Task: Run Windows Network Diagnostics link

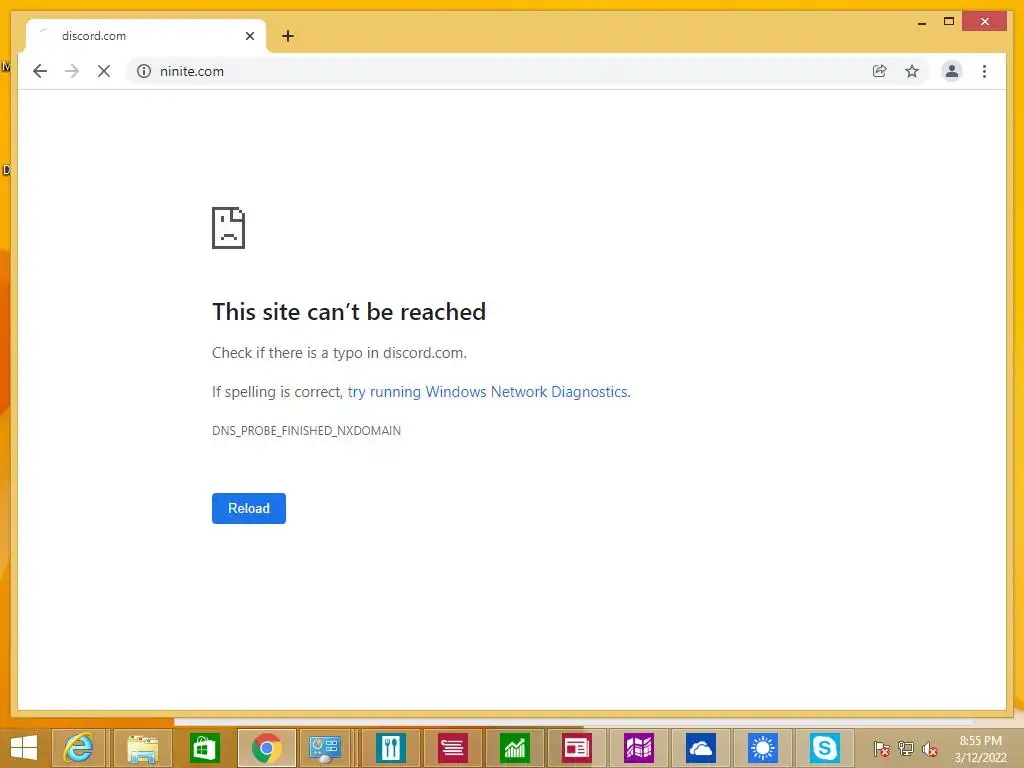Action: [488, 392]
